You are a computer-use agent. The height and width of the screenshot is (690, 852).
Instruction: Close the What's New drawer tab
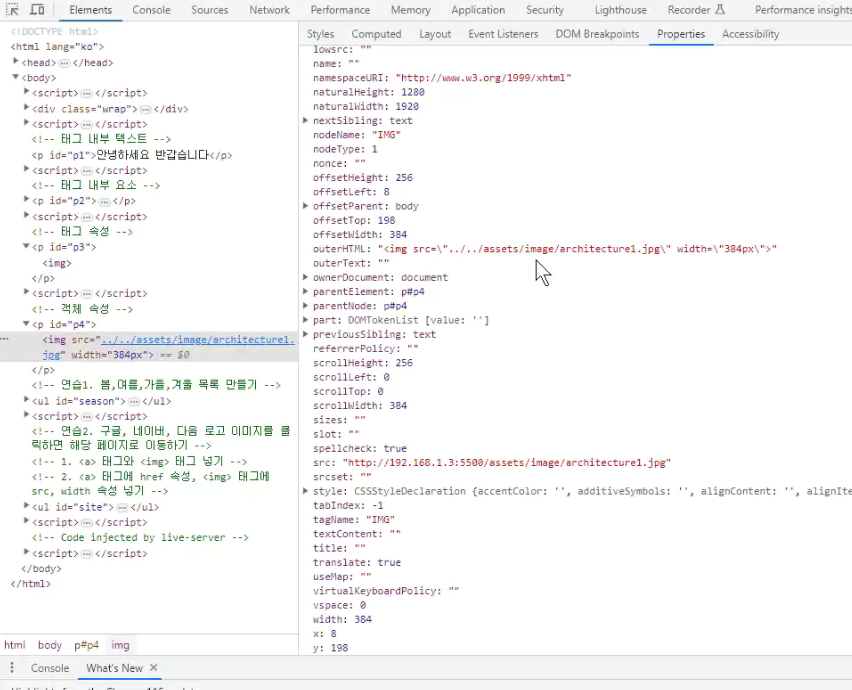click(x=154, y=668)
